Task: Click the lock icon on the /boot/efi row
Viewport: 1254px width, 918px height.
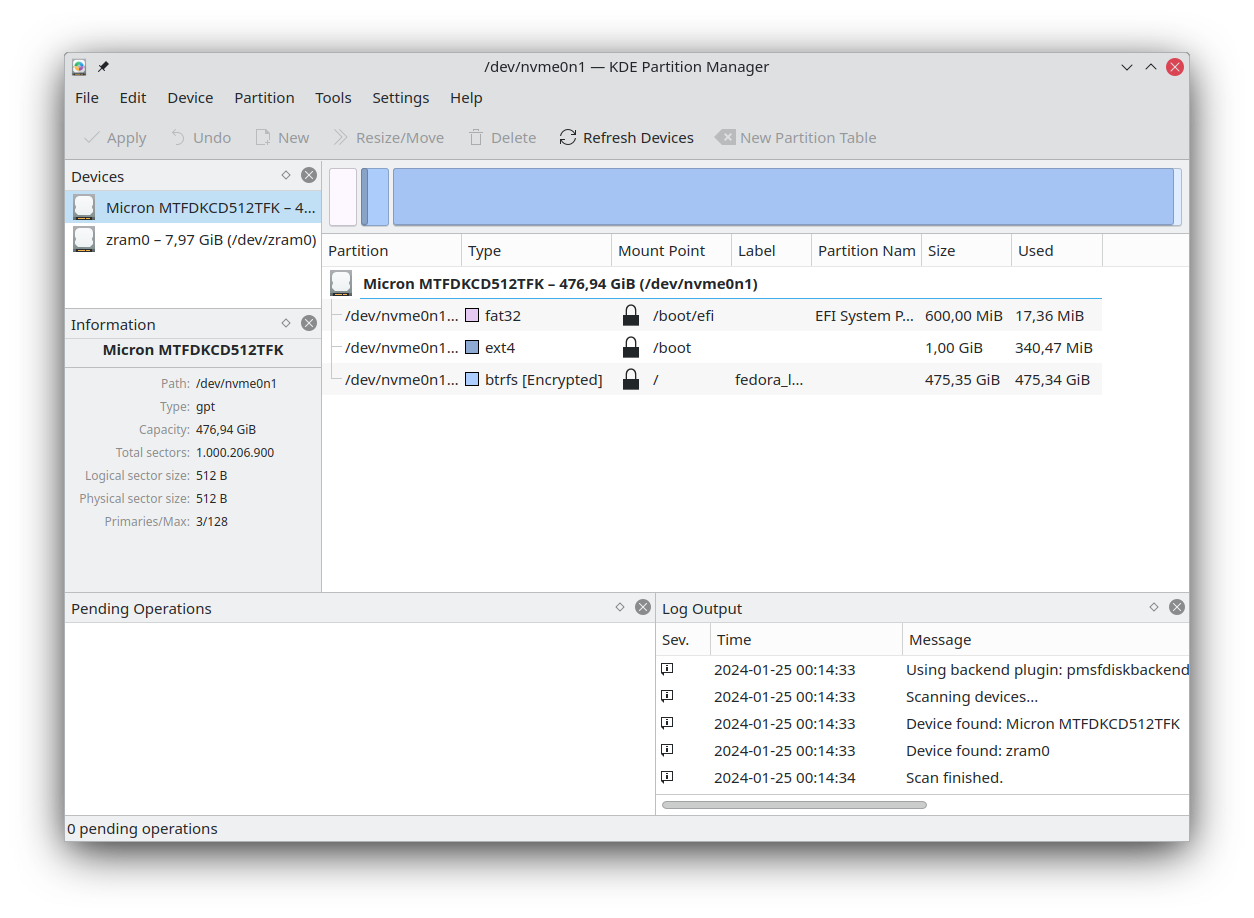Action: pyautogui.click(x=630, y=316)
